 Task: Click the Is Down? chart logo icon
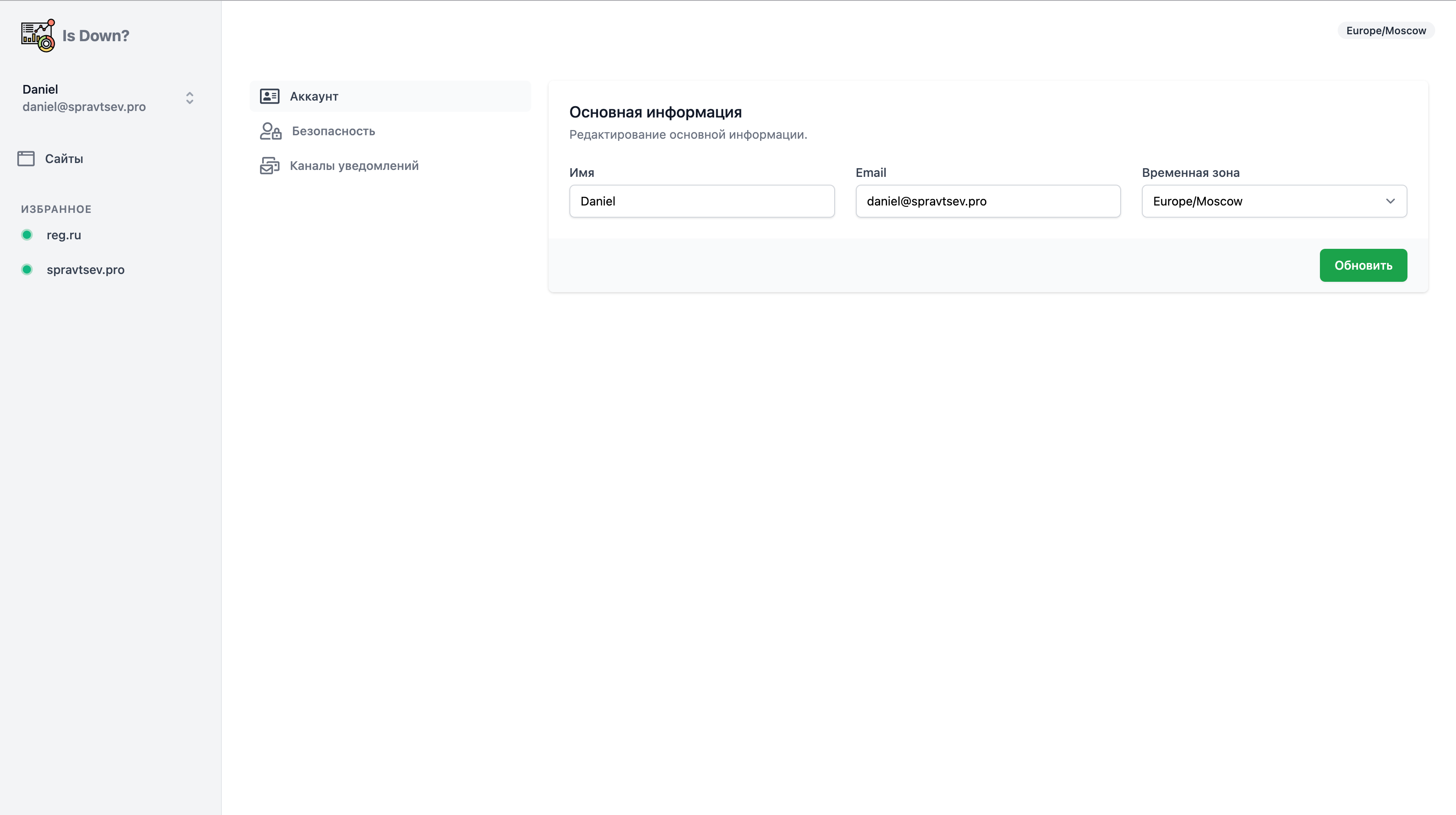coord(38,35)
